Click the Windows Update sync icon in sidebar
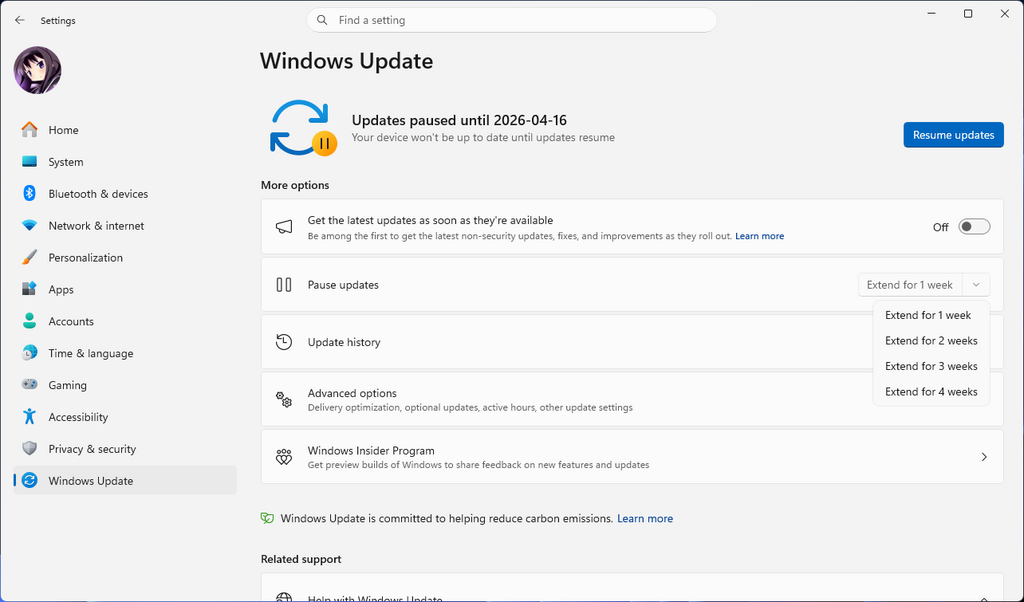The image size is (1024, 602). pos(29,481)
